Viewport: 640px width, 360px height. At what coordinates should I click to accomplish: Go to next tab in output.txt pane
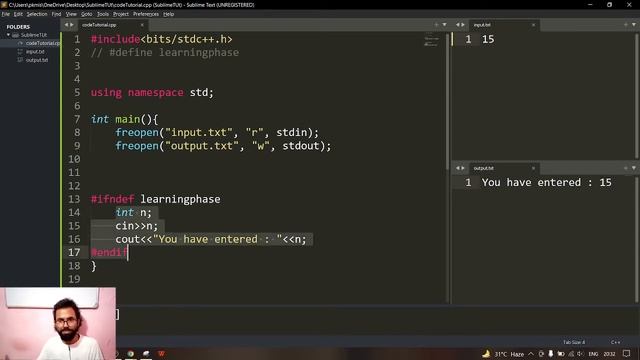[463, 168]
